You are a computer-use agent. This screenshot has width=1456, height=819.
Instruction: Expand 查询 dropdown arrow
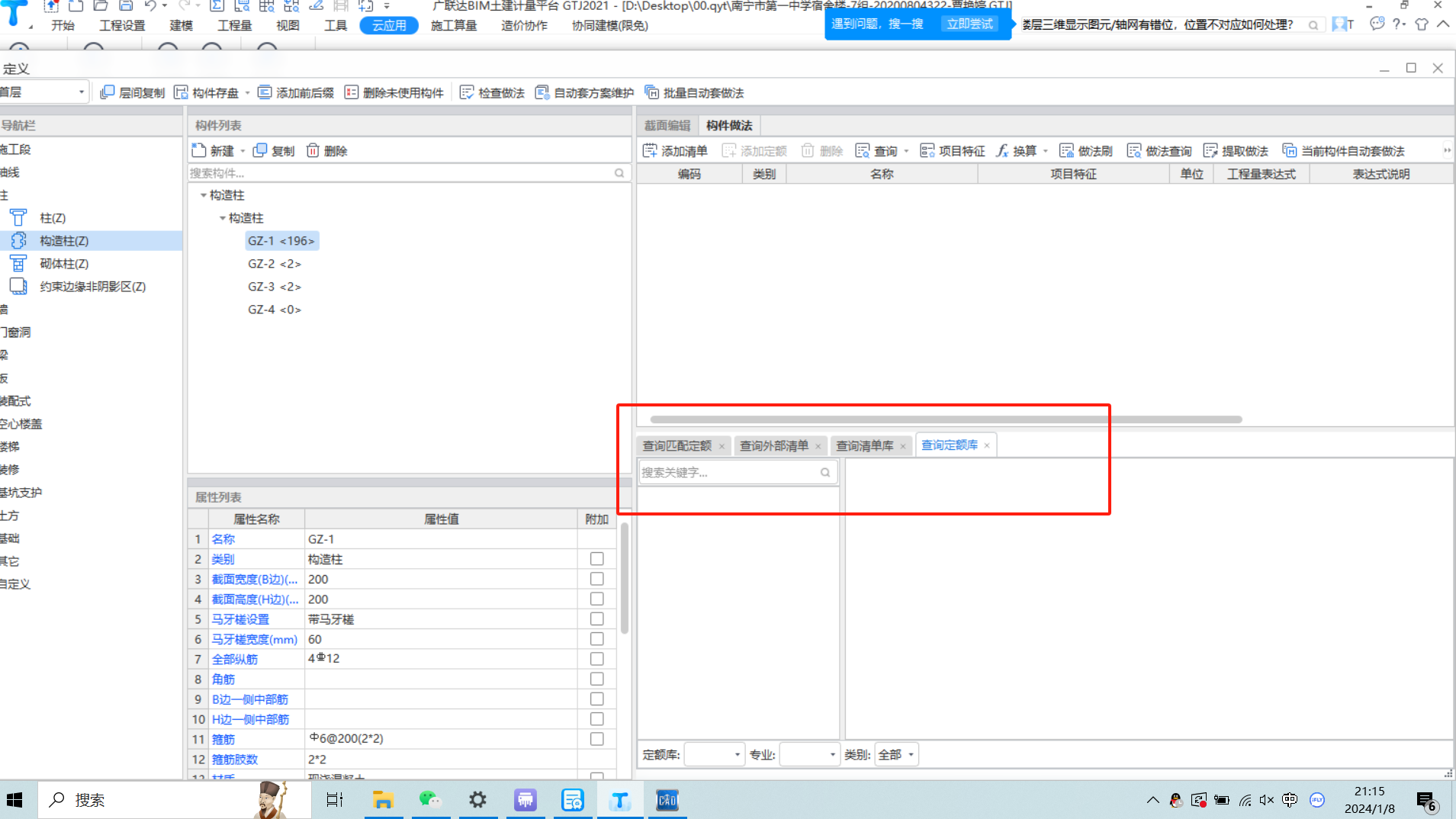click(906, 151)
